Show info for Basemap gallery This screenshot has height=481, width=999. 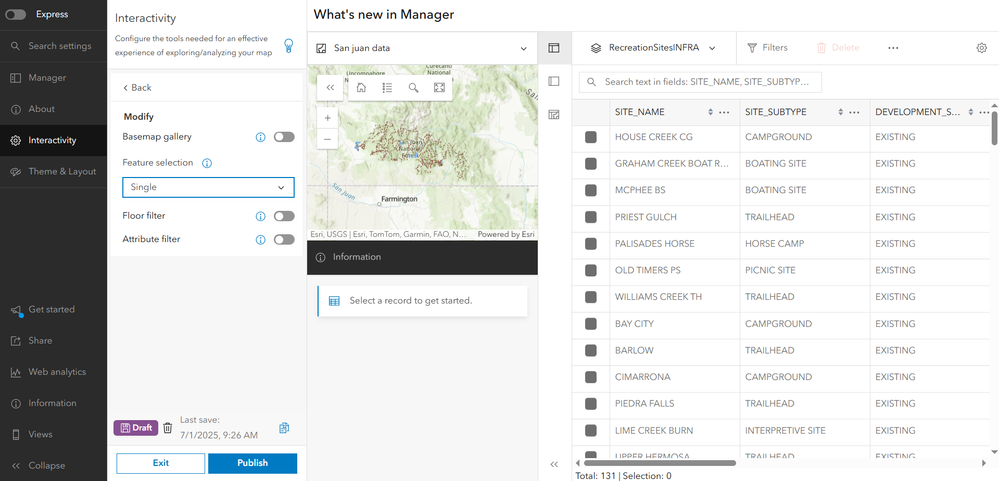pos(260,137)
